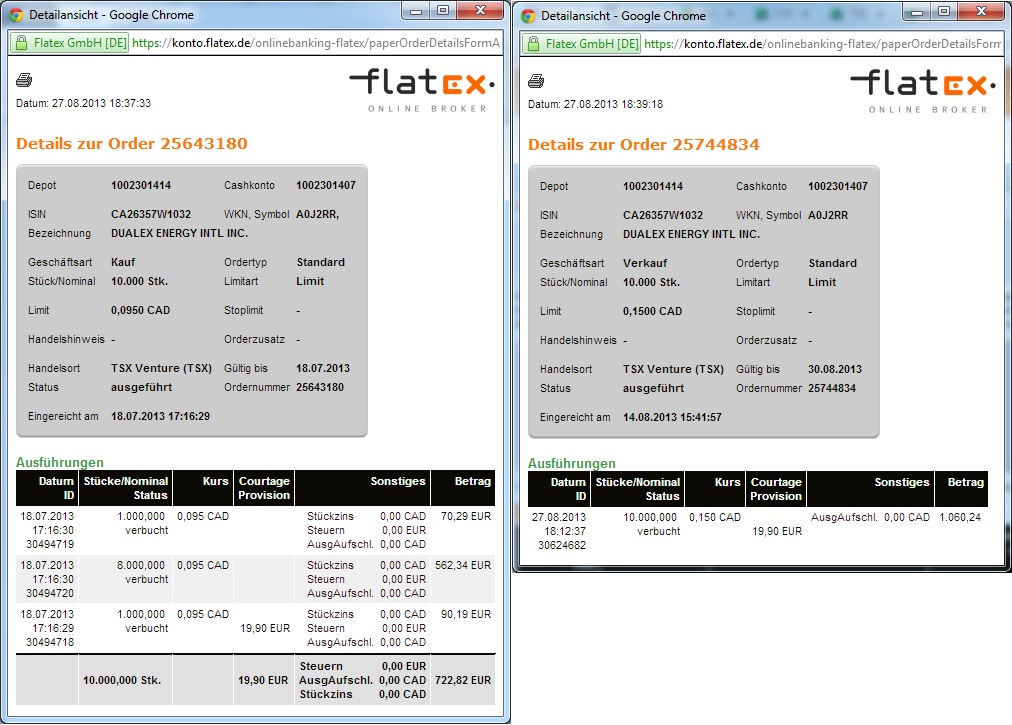Click the 'Verkauf' Geschäftsart value
This screenshot has width=1012, height=725.
click(645, 263)
